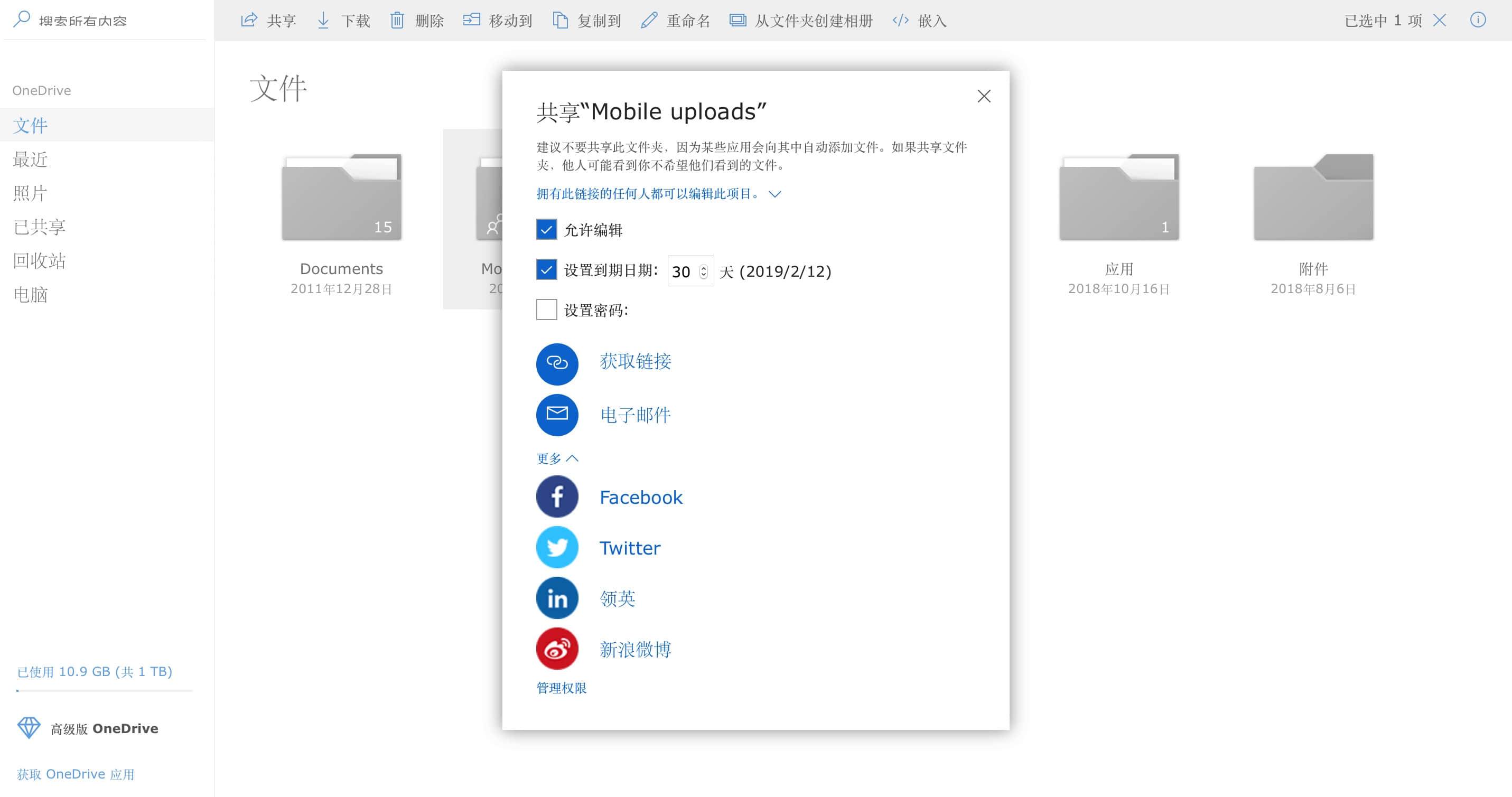Click the 允许编辑 label text

(x=593, y=230)
